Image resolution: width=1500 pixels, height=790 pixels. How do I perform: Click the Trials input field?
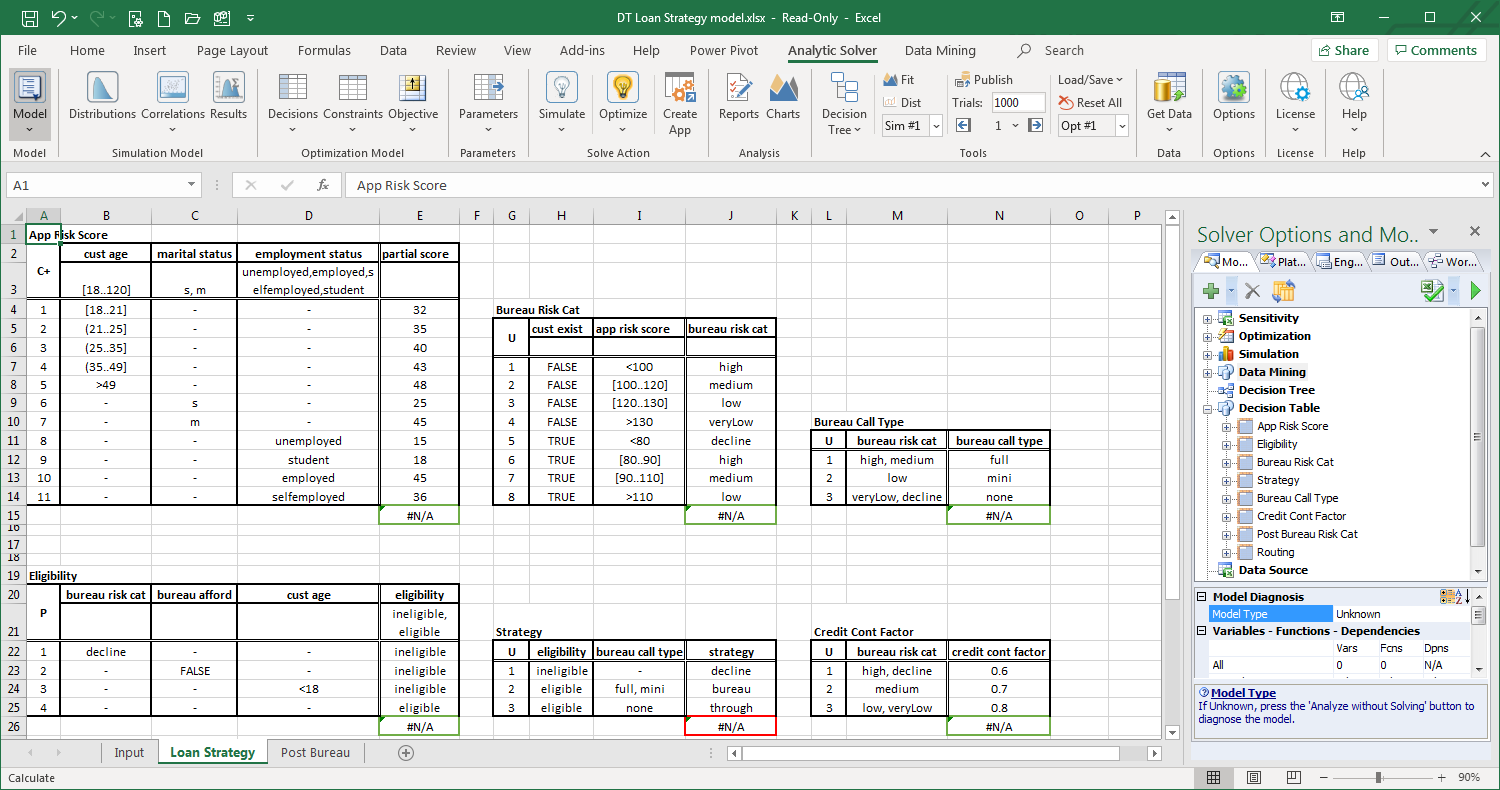point(1018,103)
